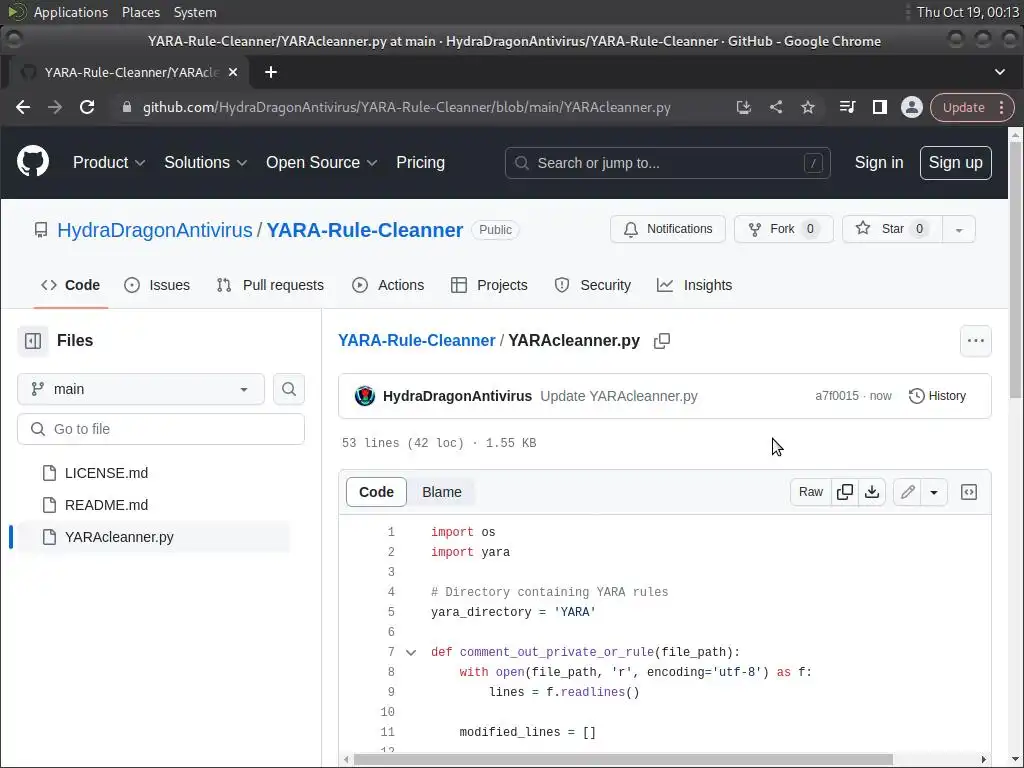Screen dimensions: 1024x768
Task: Open the symbols panel icon
Action: (969, 492)
